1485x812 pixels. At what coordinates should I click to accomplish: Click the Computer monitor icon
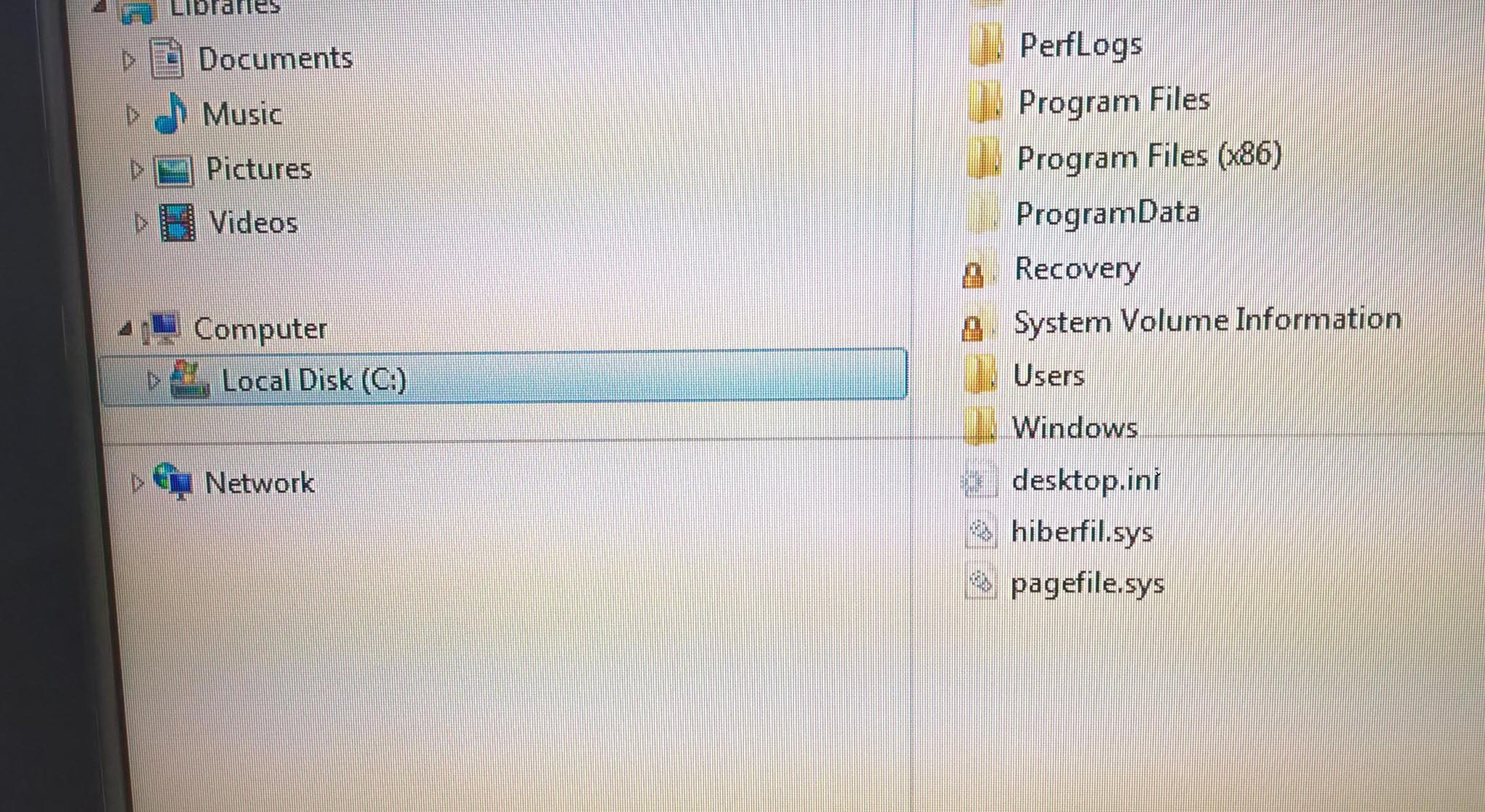click(x=161, y=328)
